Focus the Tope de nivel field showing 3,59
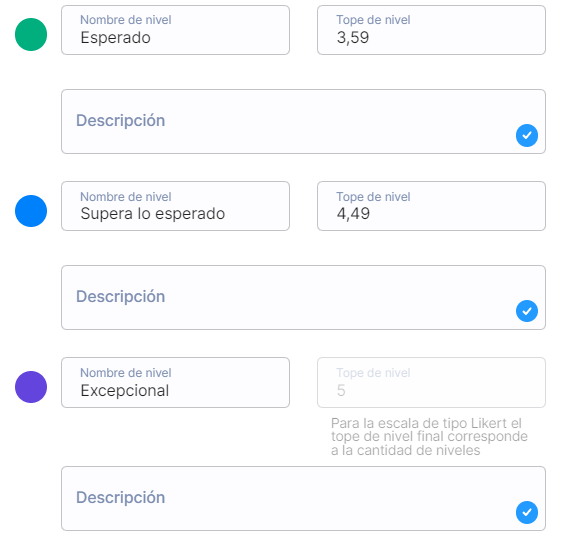Image resolution: width=561 pixels, height=545 pixels. [431, 30]
